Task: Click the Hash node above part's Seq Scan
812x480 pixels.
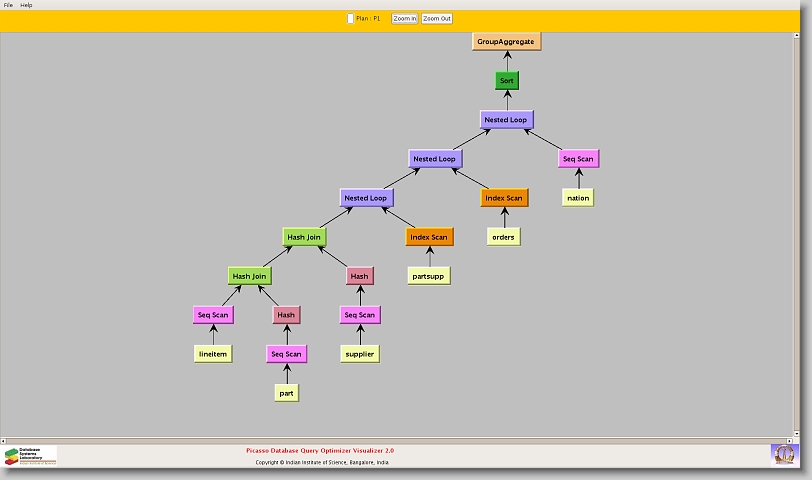Action: coord(286,315)
